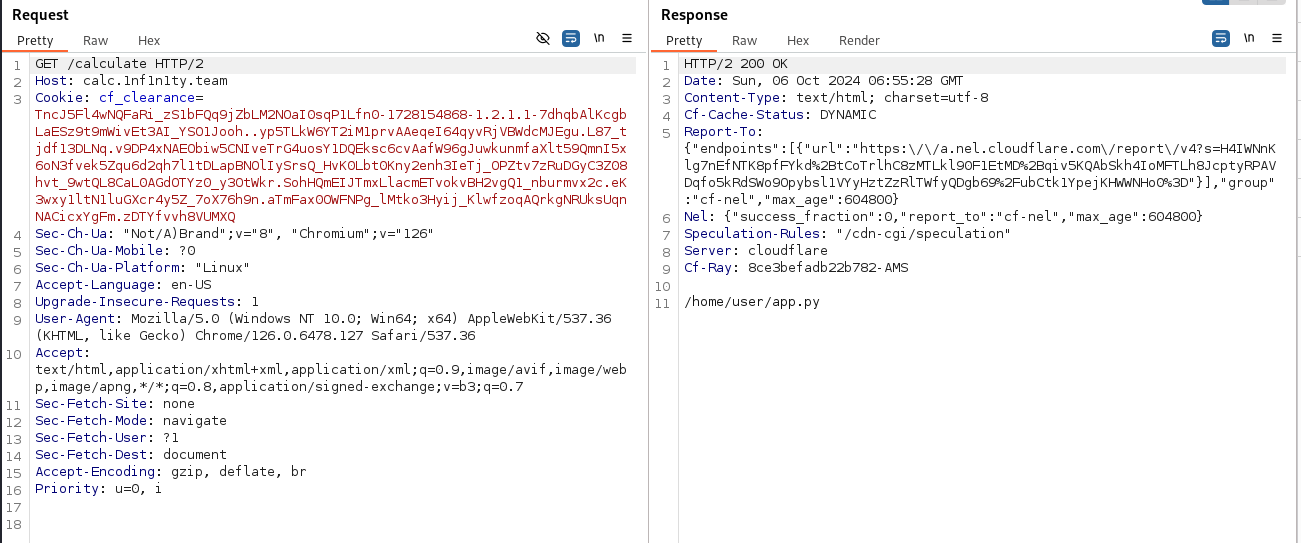Switch Request view to Raw tab
The height and width of the screenshot is (543, 1301).
click(x=96, y=41)
